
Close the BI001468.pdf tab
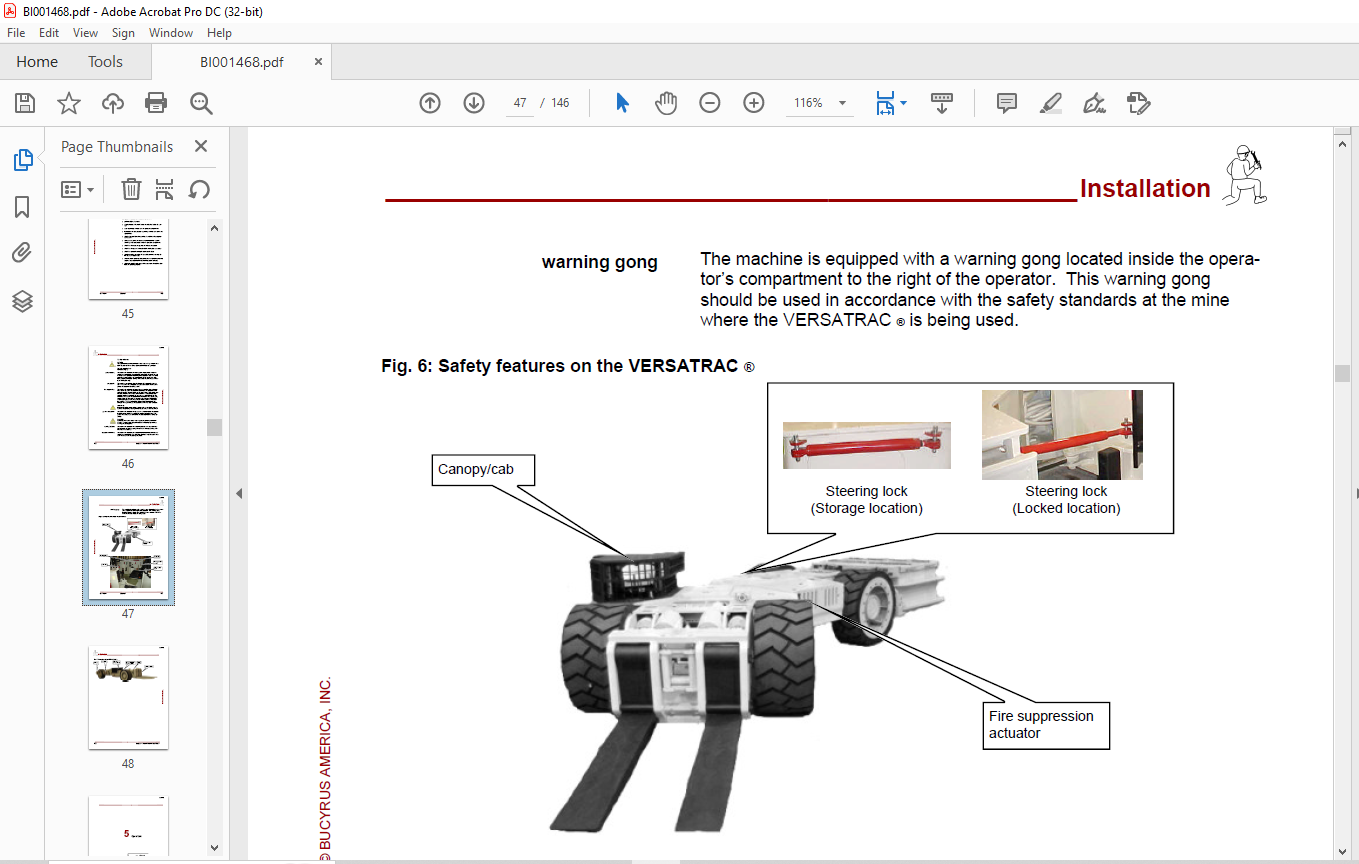coord(318,61)
